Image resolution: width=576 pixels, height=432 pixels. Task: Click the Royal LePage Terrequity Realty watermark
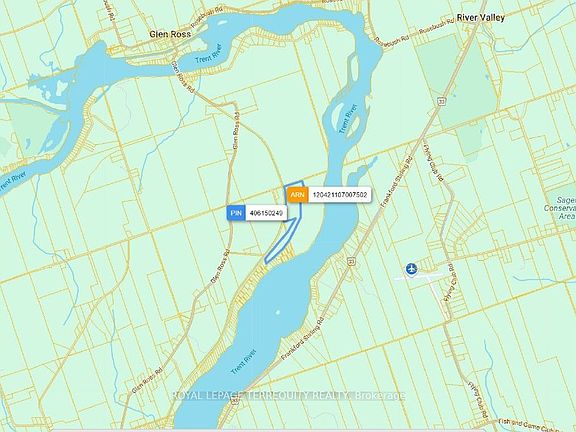(x=289, y=396)
